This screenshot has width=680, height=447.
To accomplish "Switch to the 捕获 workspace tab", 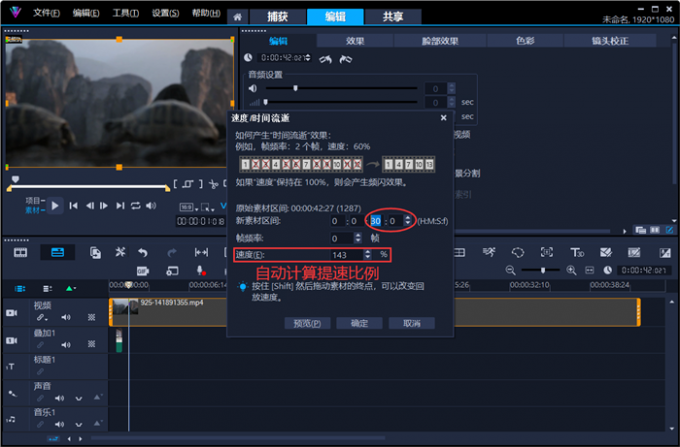I will (278, 16).
